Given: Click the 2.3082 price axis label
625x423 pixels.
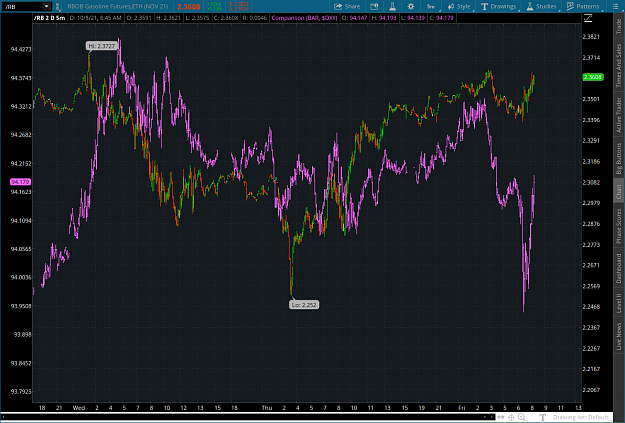Looking at the screenshot, I should coord(591,182).
